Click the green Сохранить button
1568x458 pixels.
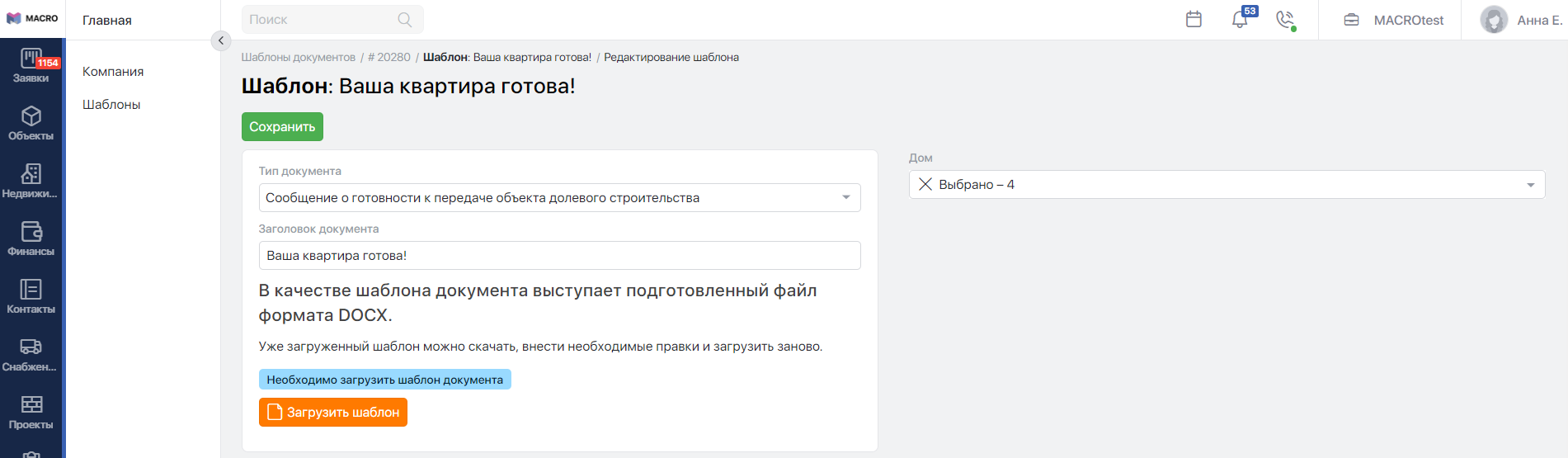[x=282, y=127]
